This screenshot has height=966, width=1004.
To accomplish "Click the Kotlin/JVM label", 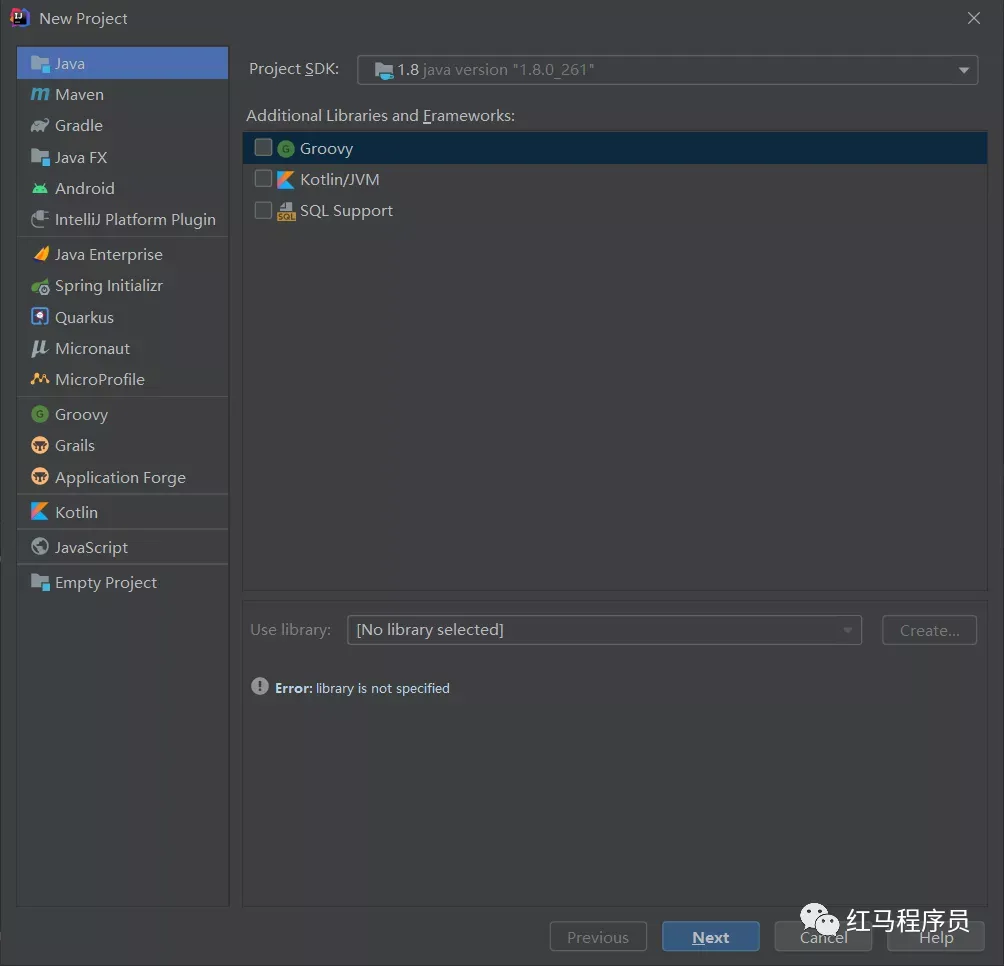I will click(x=339, y=180).
